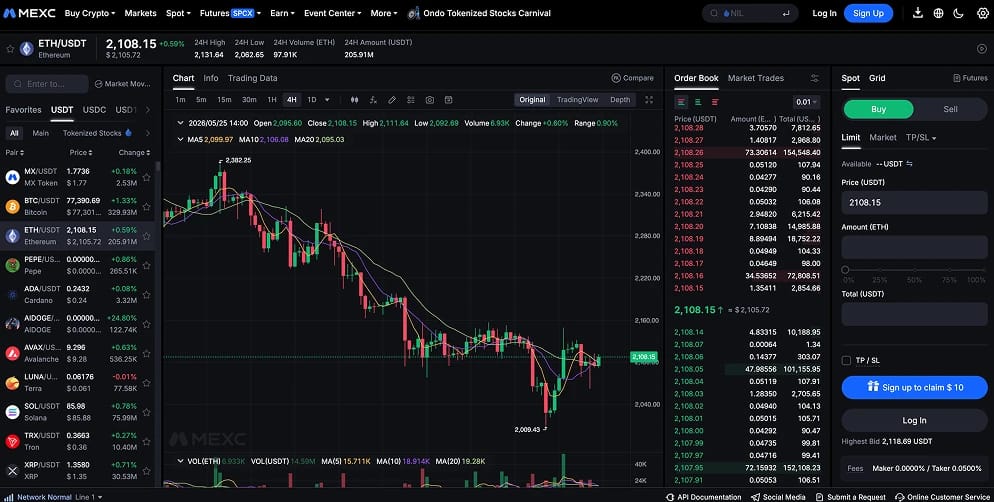Screen dimensions: 994x502
Task: Click the Compare button above chart
Action: click(632, 78)
